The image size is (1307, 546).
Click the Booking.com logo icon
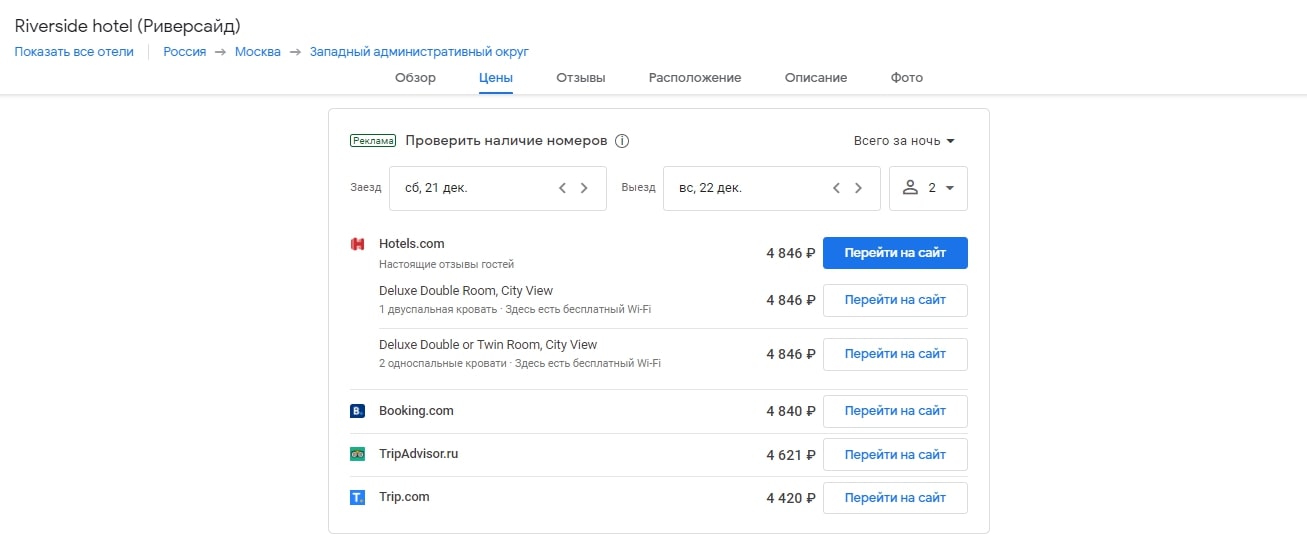click(357, 411)
